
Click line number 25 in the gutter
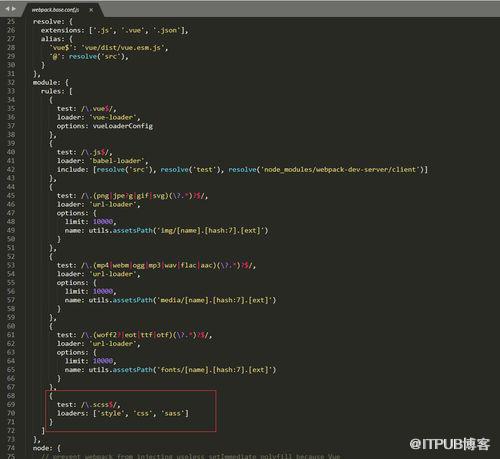pos(11,21)
